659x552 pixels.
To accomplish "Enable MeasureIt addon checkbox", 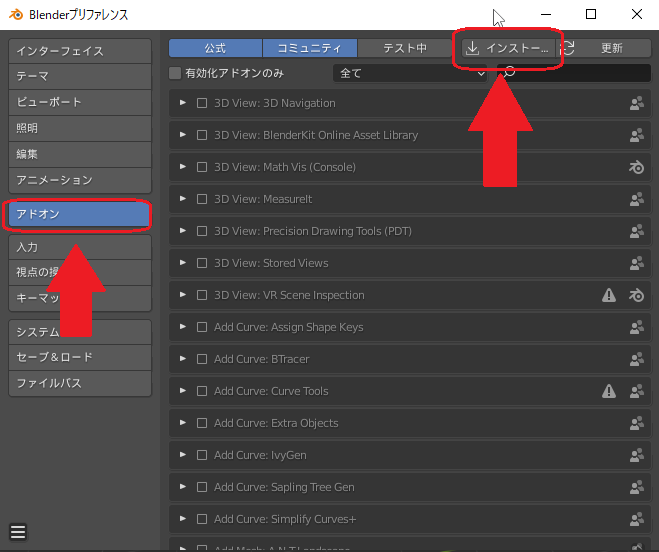I will (202, 199).
